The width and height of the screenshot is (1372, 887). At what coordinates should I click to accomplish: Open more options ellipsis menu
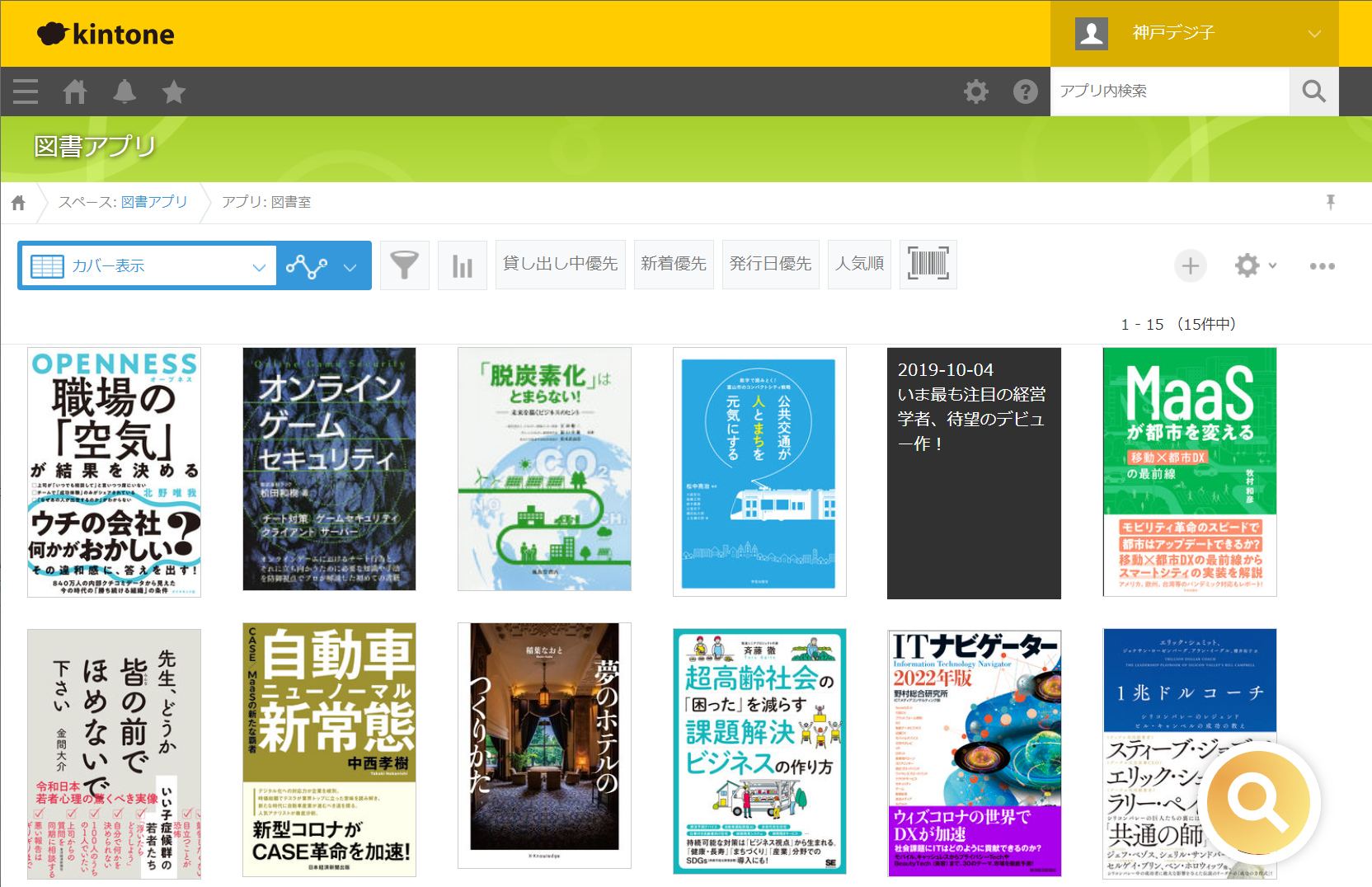pyautogui.click(x=1323, y=266)
